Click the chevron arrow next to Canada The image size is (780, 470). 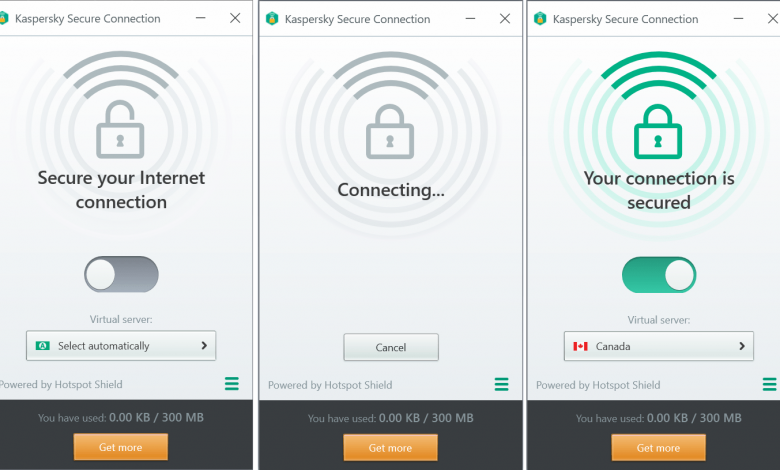[x=742, y=346]
